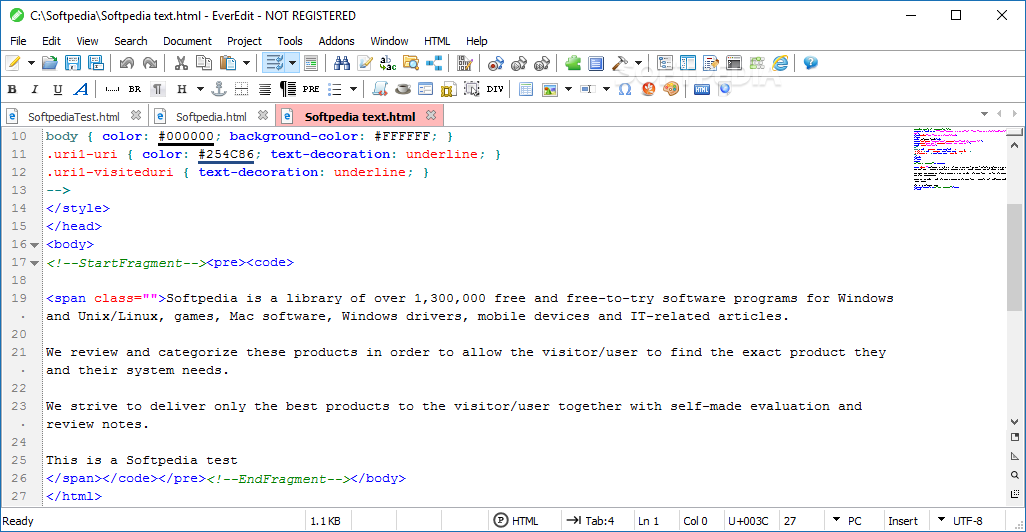Insert DIV tag from toolbar
This screenshot has height=532, width=1026.
495,89
